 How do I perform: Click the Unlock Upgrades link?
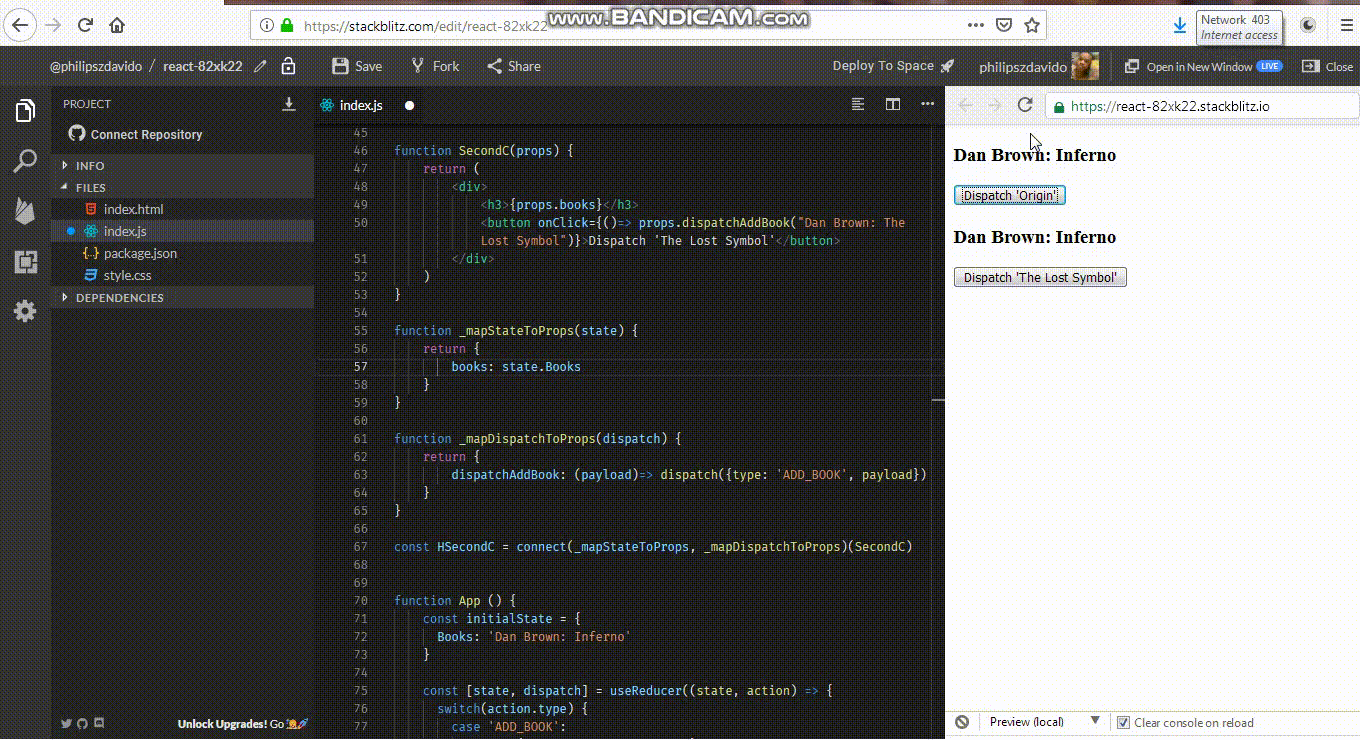click(242, 724)
